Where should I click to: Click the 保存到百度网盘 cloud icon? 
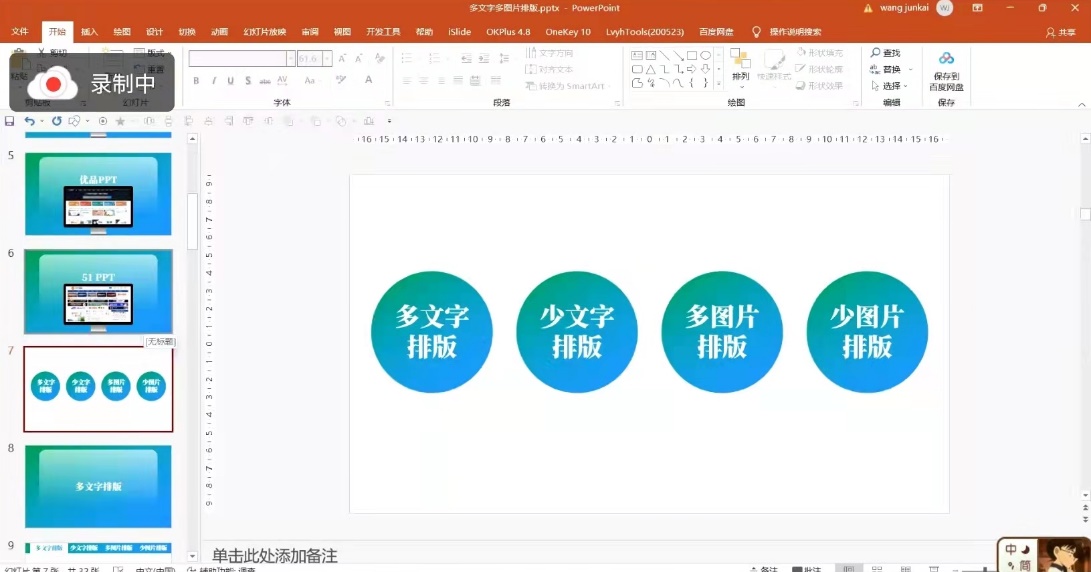(946, 59)
